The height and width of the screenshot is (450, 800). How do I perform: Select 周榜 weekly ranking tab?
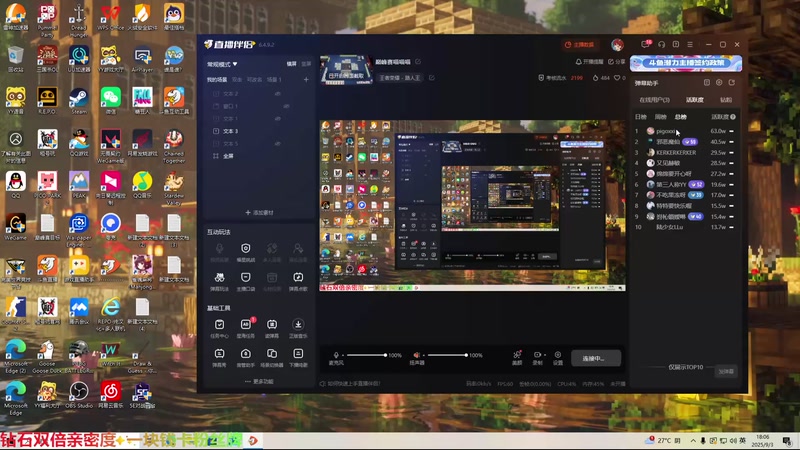tap(661, 117)
